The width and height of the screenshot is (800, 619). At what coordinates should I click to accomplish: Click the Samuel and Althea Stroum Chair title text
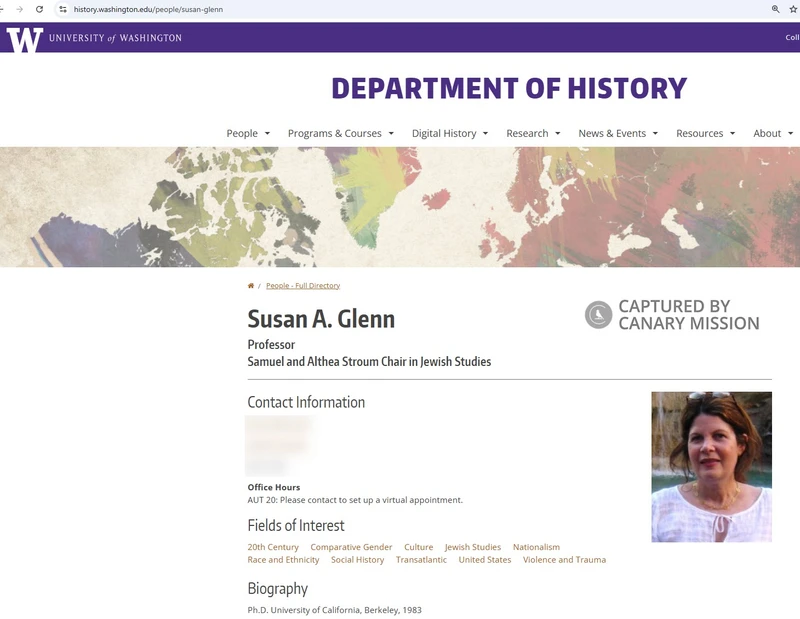369,361
